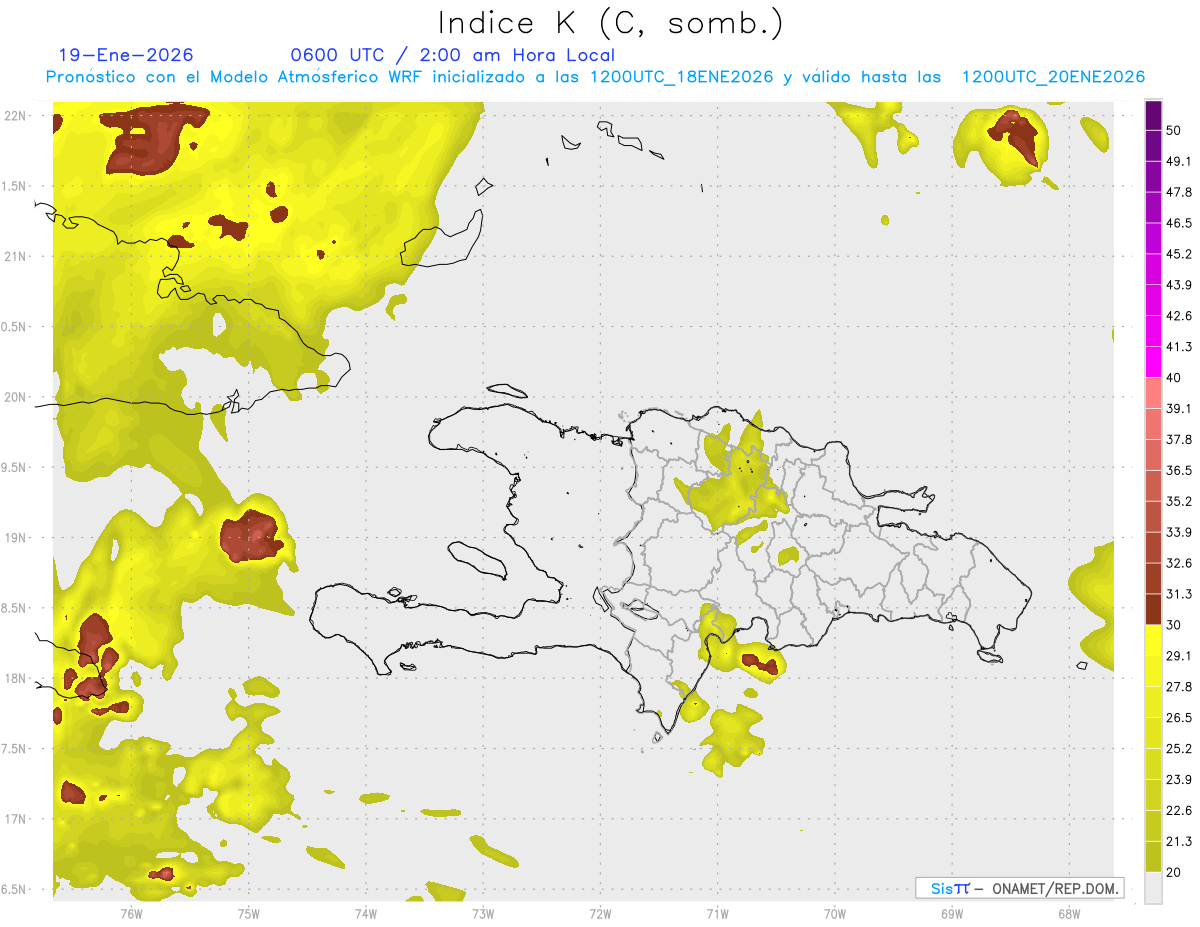Click the colorbar value "22.6"
Screen dimensions: 1200x927
[x=1180, y=811]
